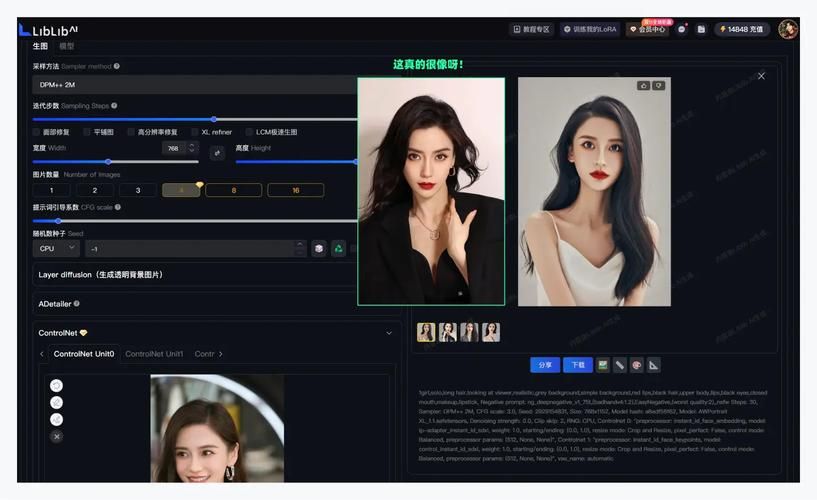The image size is (817, 500).
Task: Select 8 as number of images
Action: click(233, 190)
